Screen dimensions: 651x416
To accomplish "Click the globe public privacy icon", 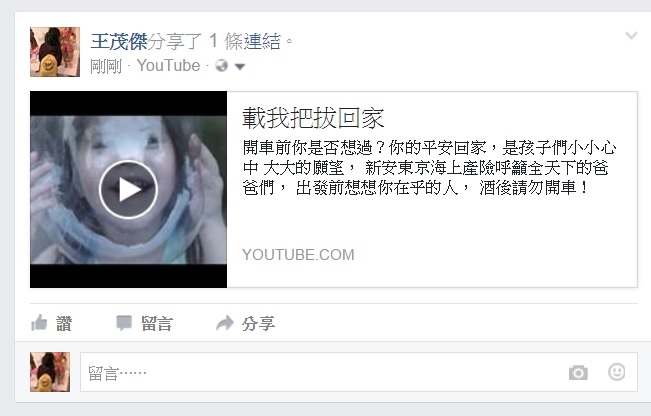I will pyautogui.click(x=222, y=66).
